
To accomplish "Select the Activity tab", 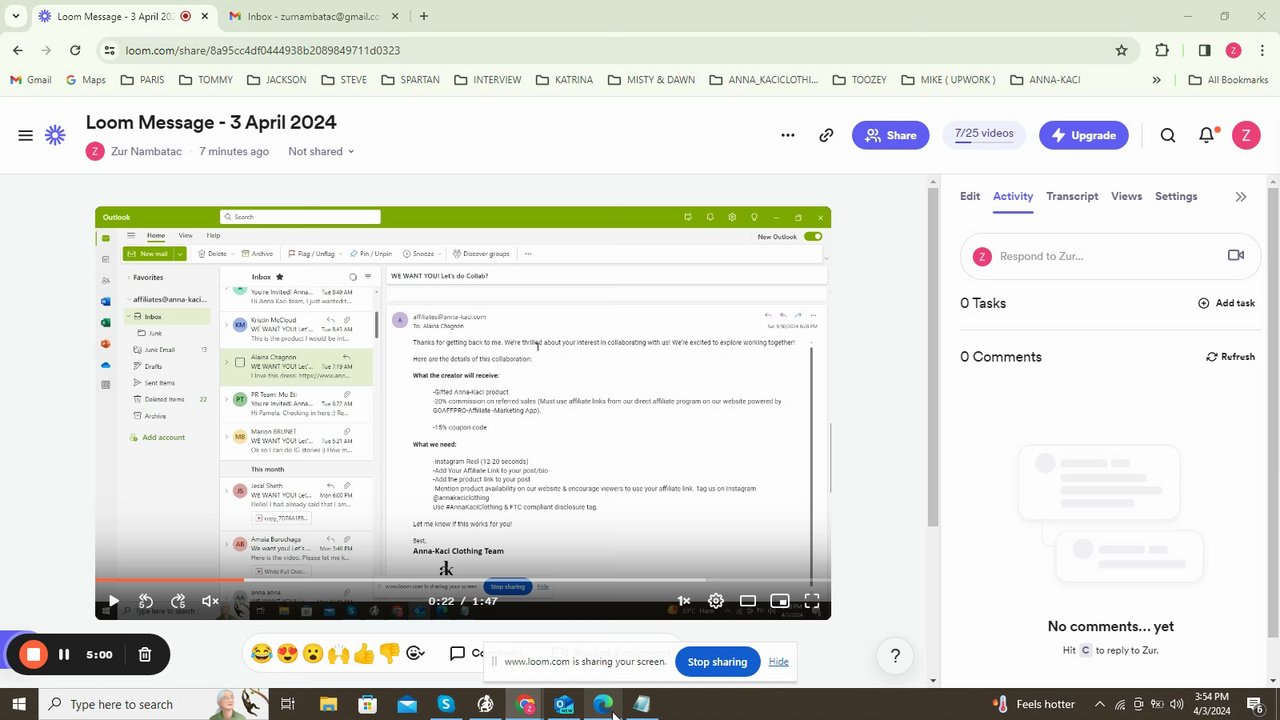I will click(1013, 196).
